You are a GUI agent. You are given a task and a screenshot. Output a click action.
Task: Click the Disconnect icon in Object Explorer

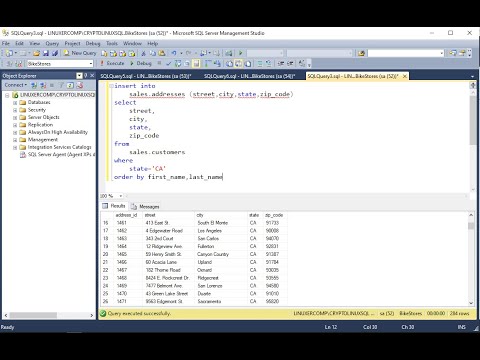point(43,85)
